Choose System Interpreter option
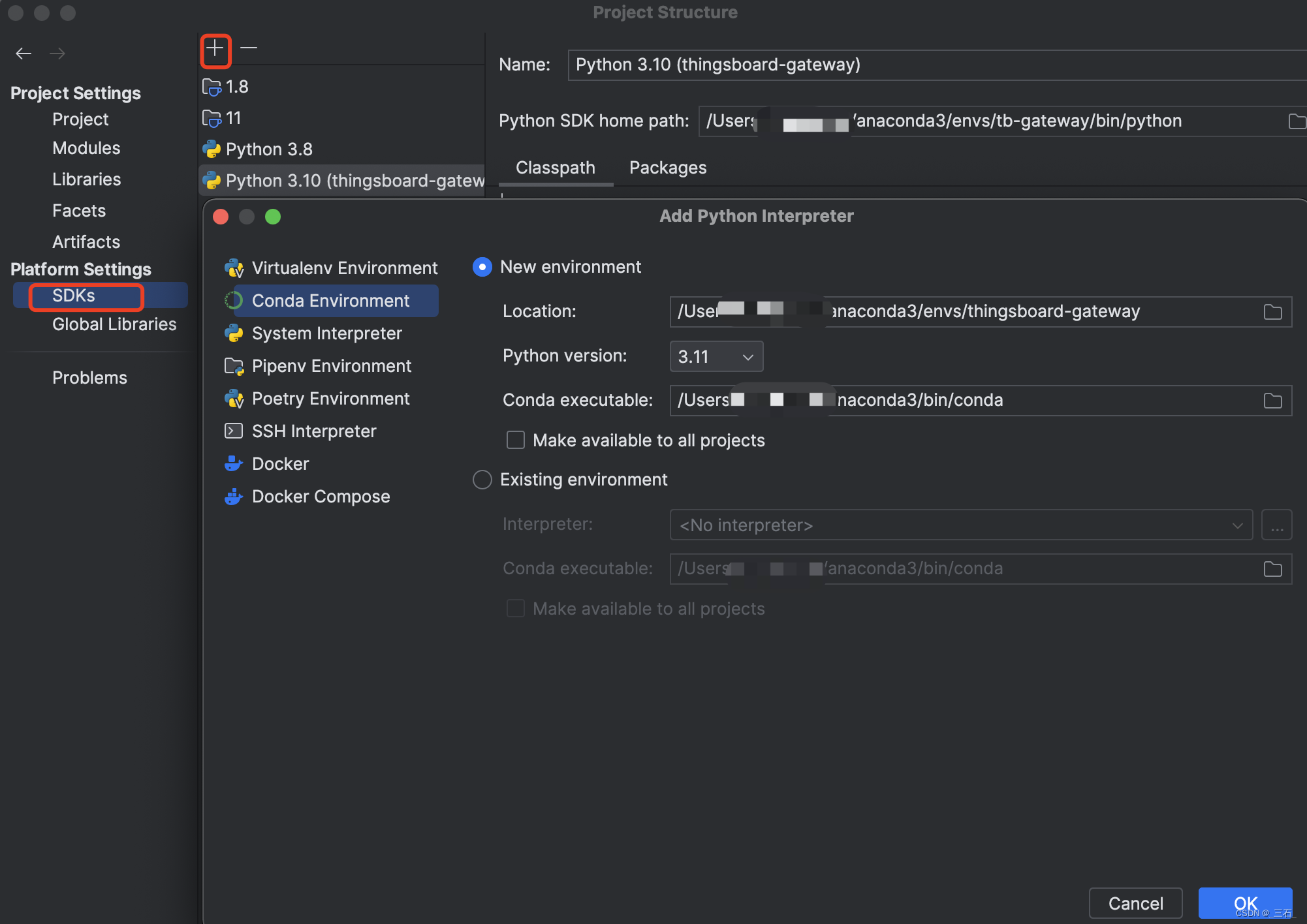Viewport: 1307px width, 924px height. coord(313,333)
